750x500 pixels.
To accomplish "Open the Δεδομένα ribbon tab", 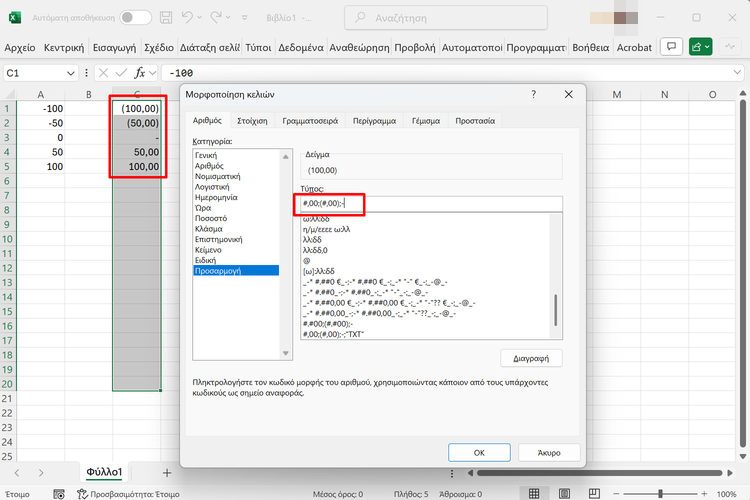I will [x=301, y=47].
